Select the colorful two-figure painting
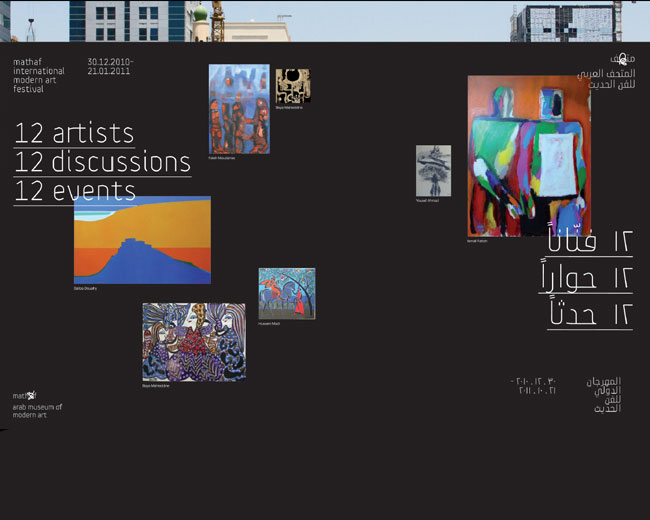The width and height of the screenshot is (650, 520). (529, 156)
